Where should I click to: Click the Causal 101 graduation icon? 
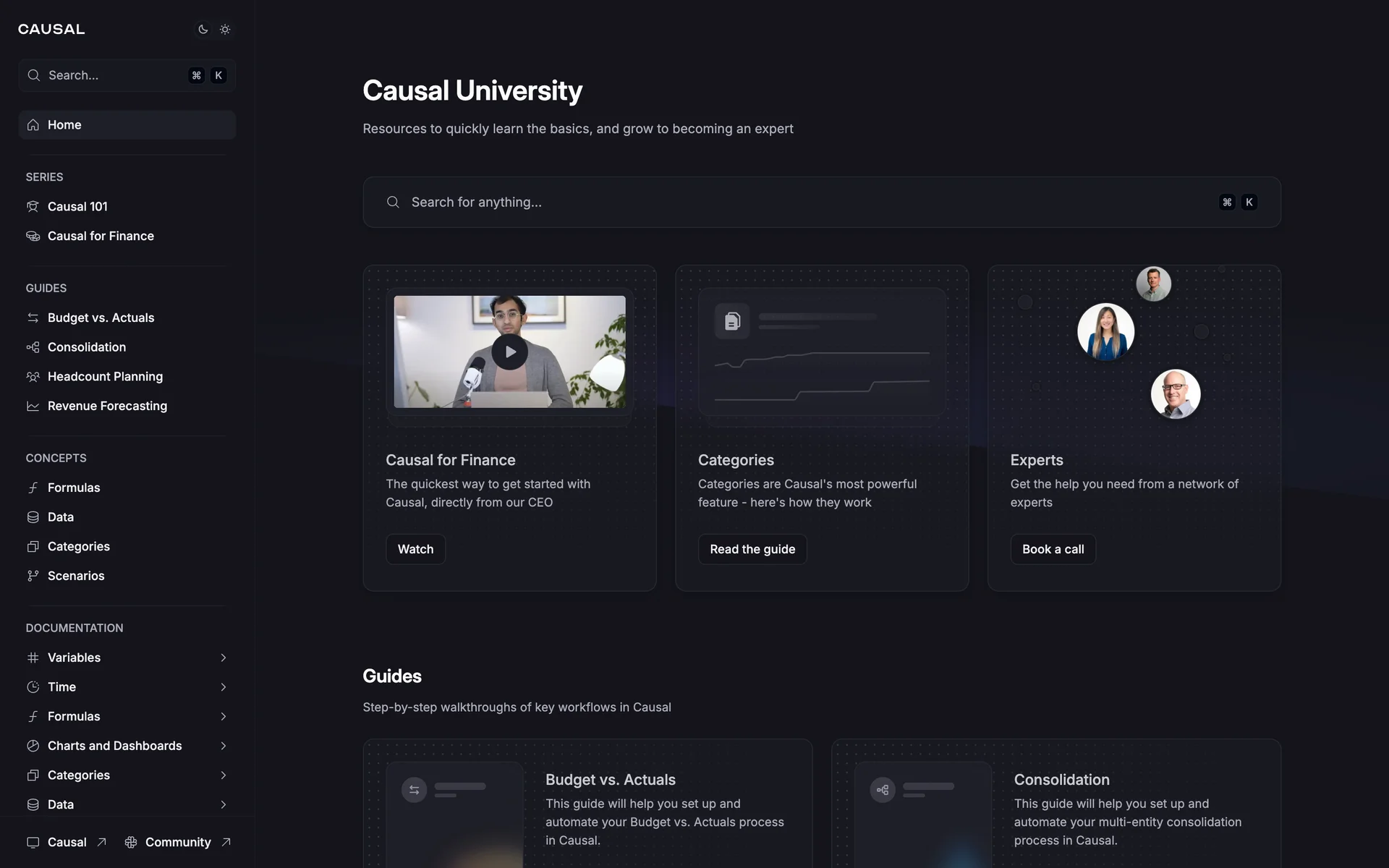(33, 207)
